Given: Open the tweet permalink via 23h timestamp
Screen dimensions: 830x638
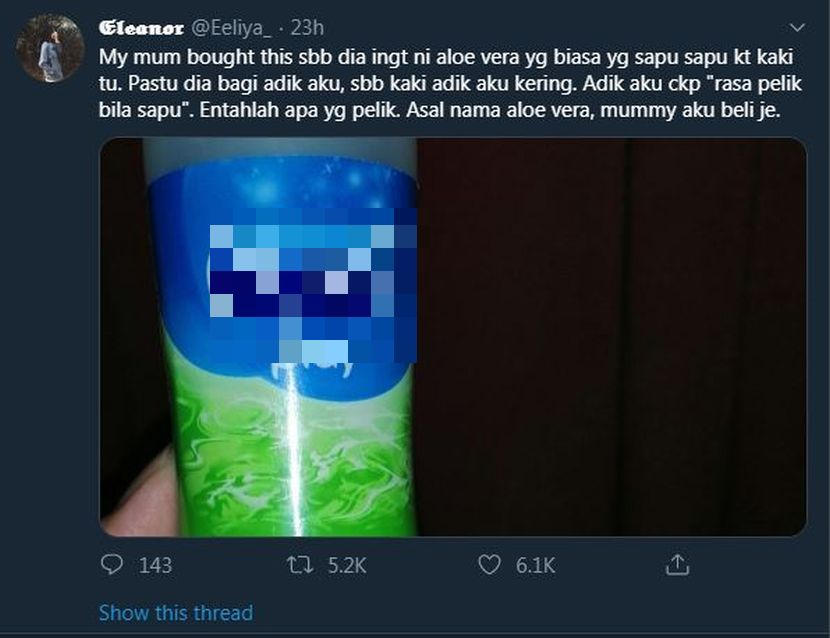Looking at the screenshot, I should (307, 28).
